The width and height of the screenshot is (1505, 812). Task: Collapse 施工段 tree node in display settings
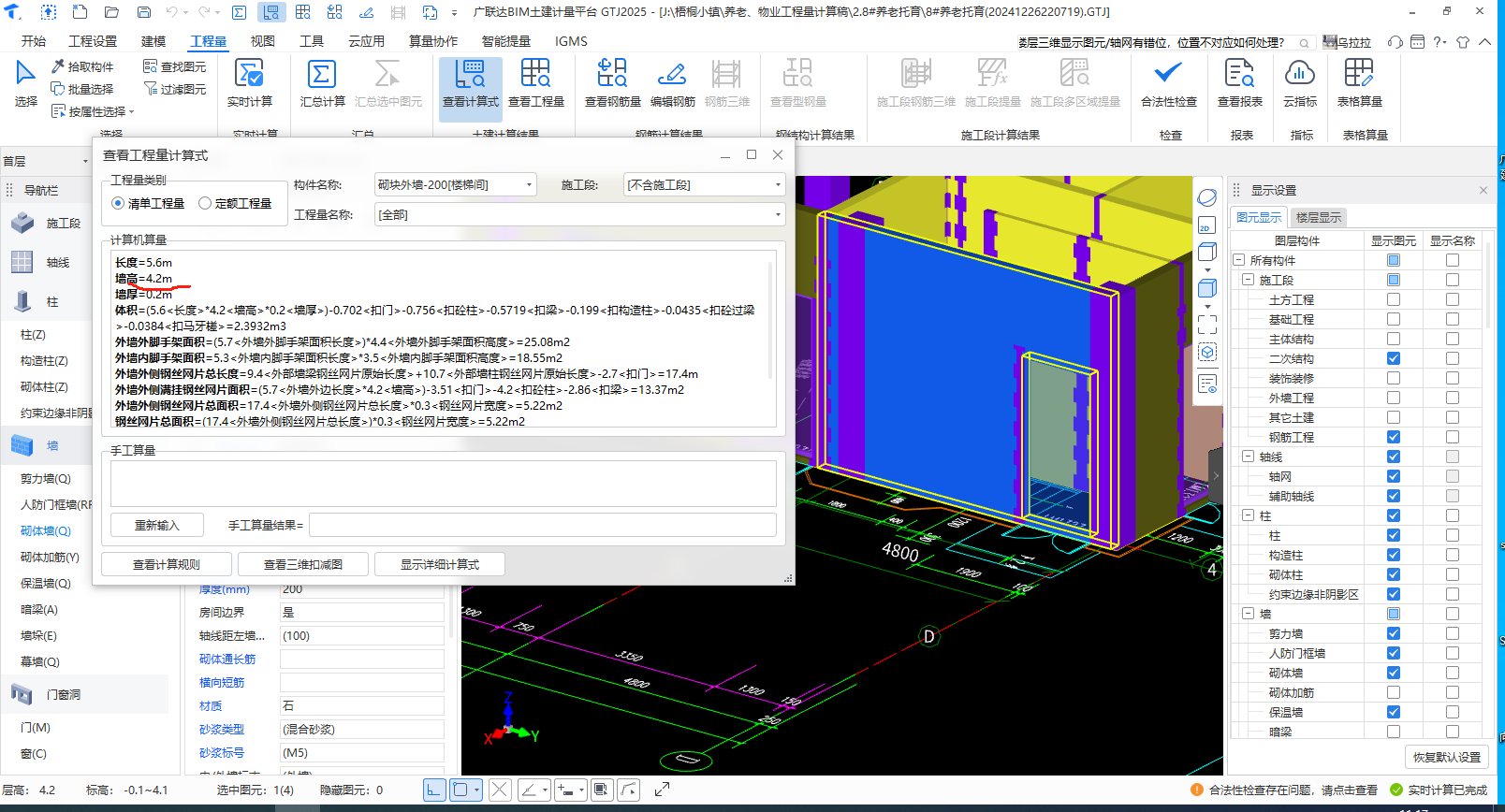(1248, 280)
